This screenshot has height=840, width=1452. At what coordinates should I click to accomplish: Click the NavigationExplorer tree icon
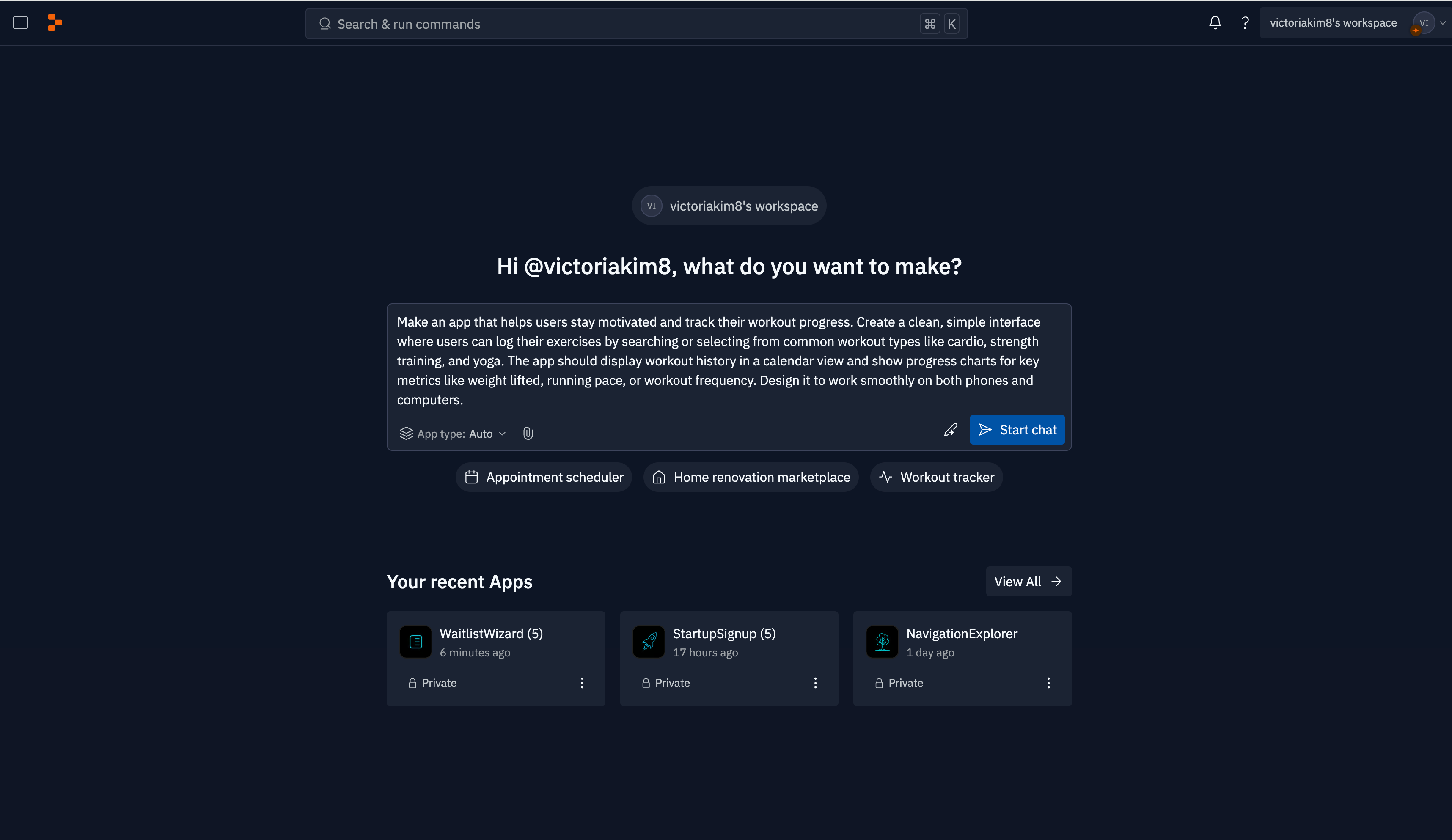(882, 642)
